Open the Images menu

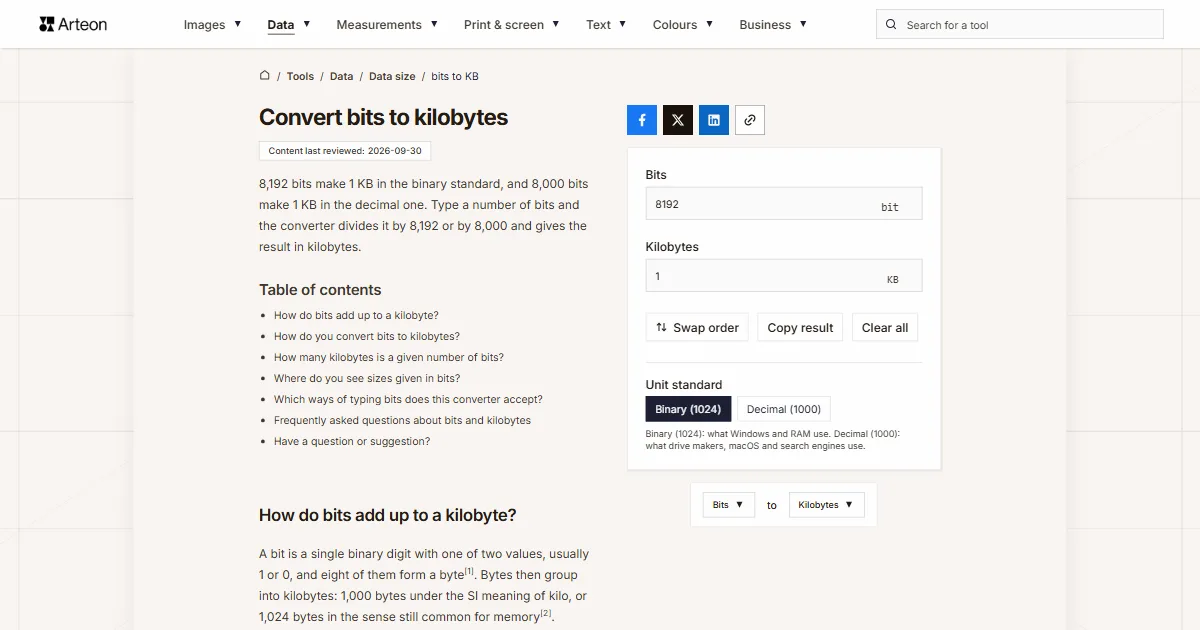point(212,25)
